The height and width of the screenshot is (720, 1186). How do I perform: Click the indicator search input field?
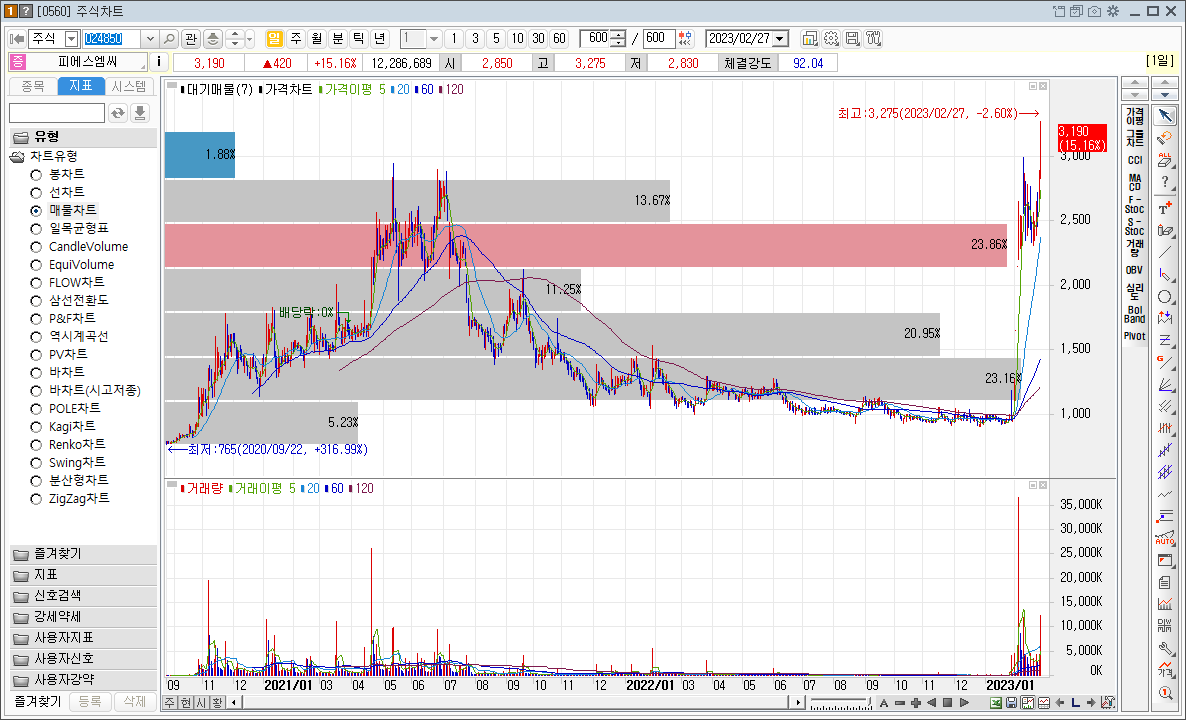click(x=57, y=113)
